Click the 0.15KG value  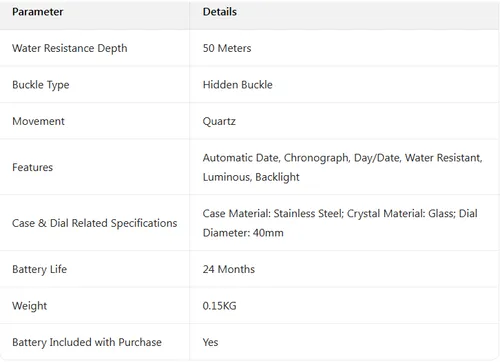tap(219, 306)
